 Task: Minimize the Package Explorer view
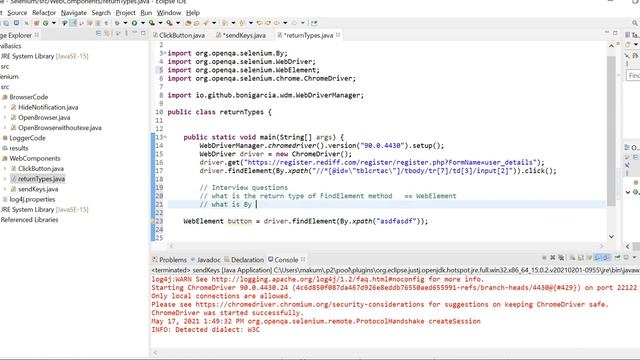point(135,33)
